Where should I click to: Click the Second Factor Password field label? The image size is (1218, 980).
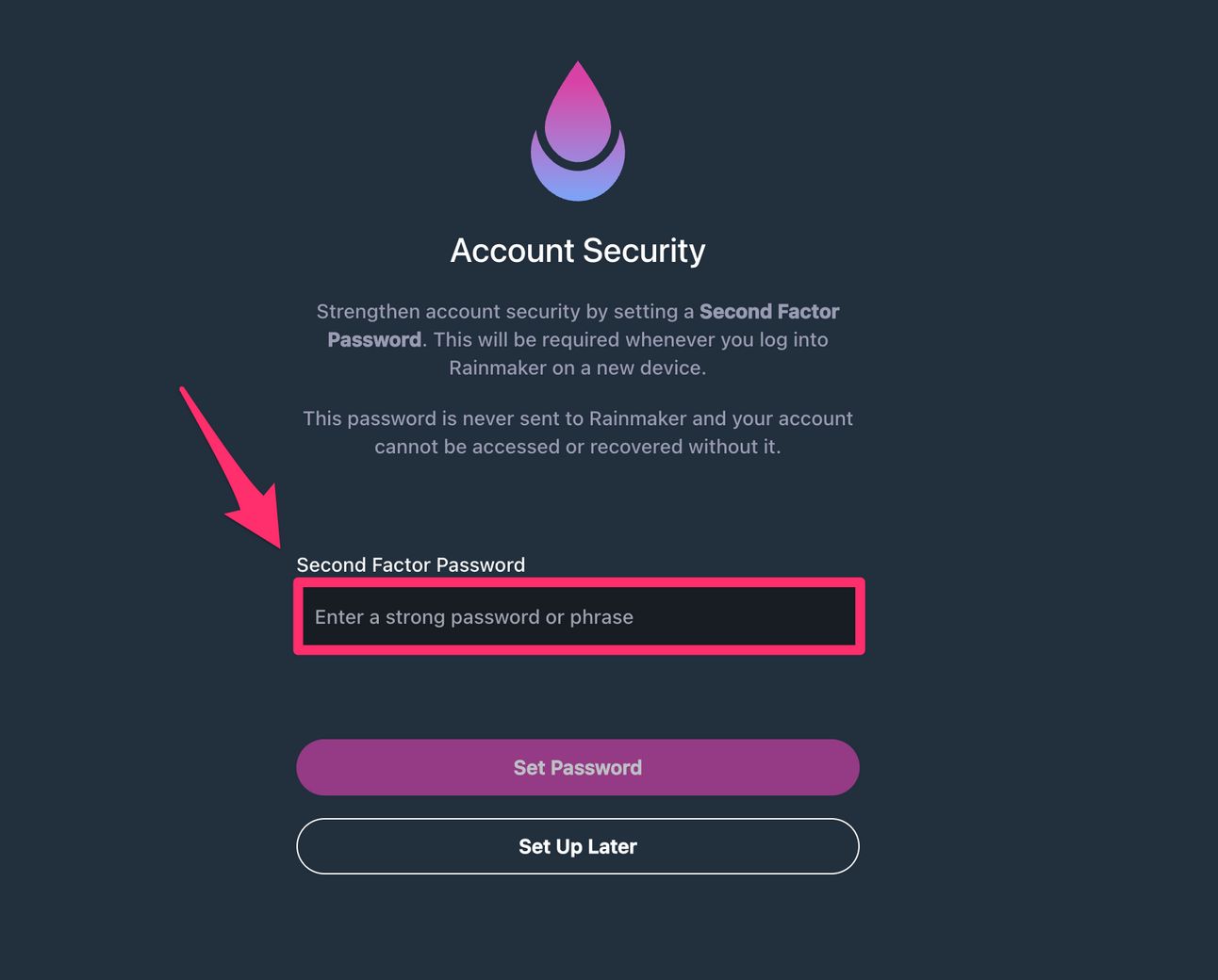coord(410,564)
